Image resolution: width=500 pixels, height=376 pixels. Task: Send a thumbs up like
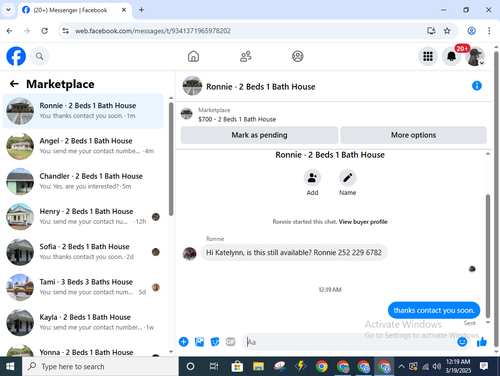click(482, 342)
